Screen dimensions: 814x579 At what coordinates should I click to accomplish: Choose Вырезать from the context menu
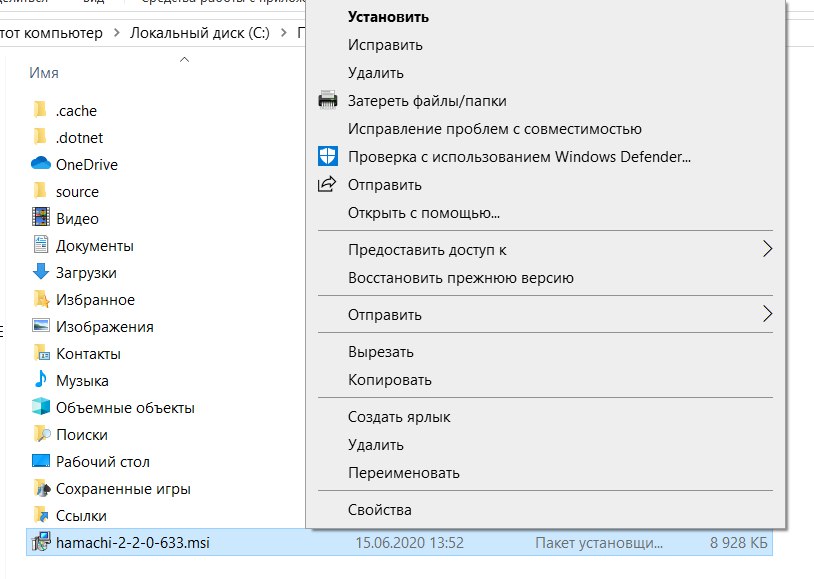click(545, 353)
